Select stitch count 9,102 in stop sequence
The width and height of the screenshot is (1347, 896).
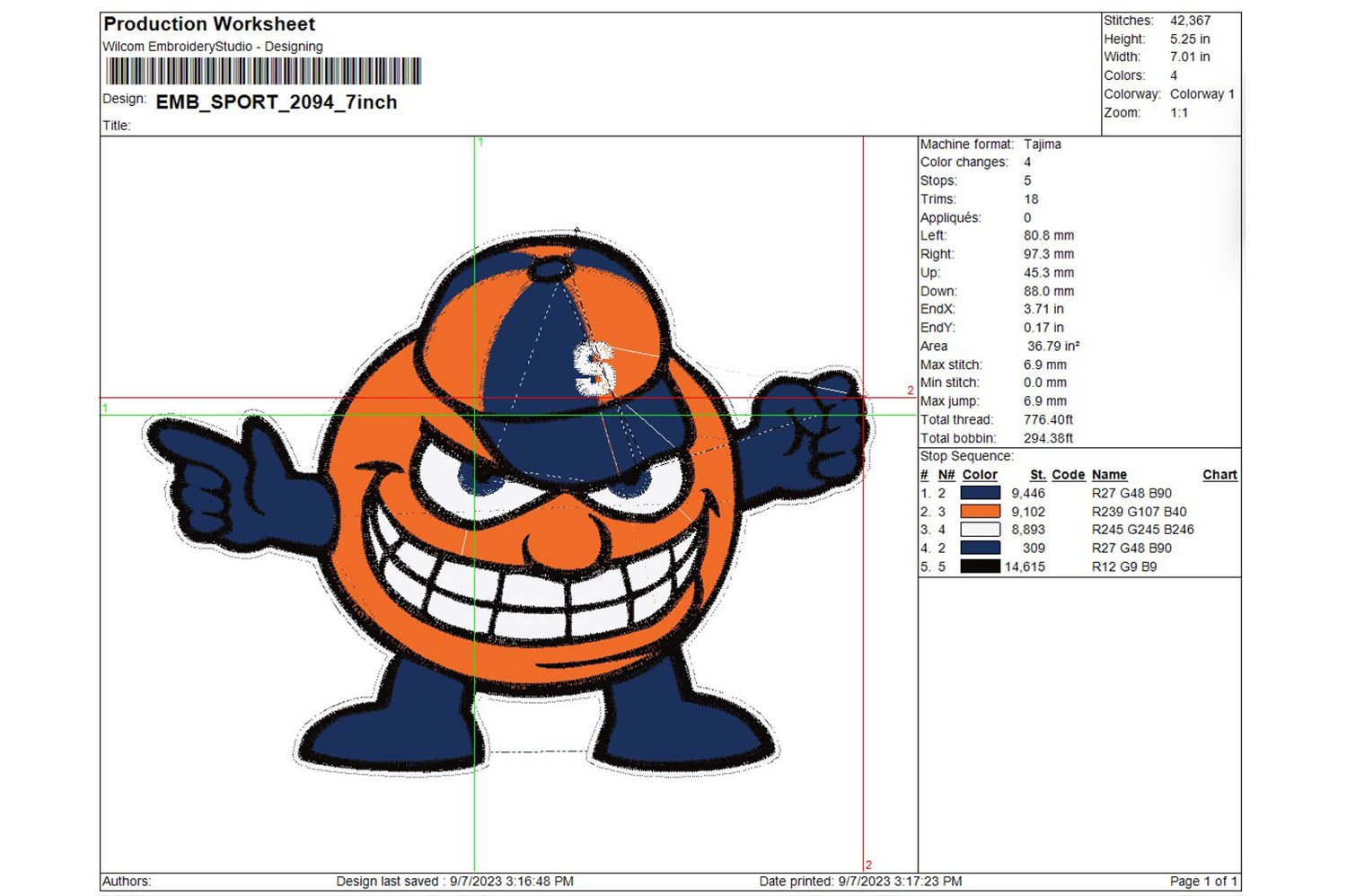(1028, 512)
